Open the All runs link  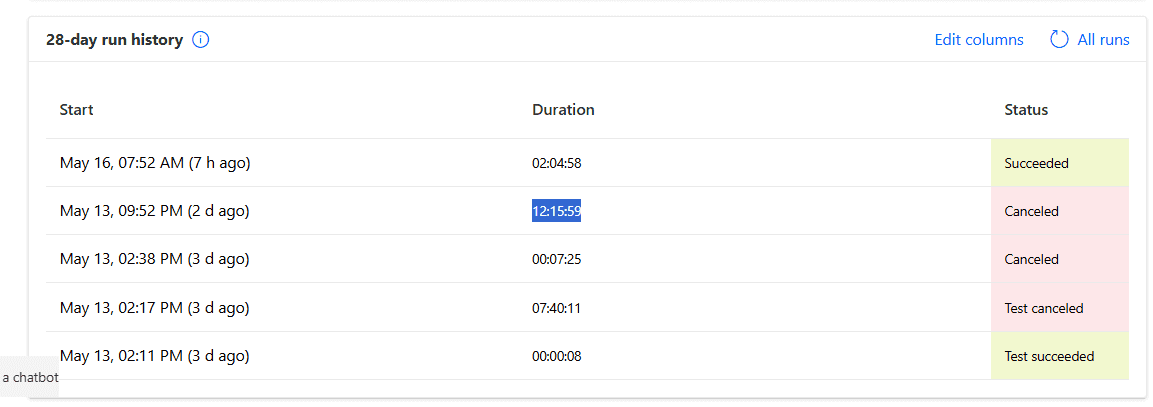(x=1103, y=40)
